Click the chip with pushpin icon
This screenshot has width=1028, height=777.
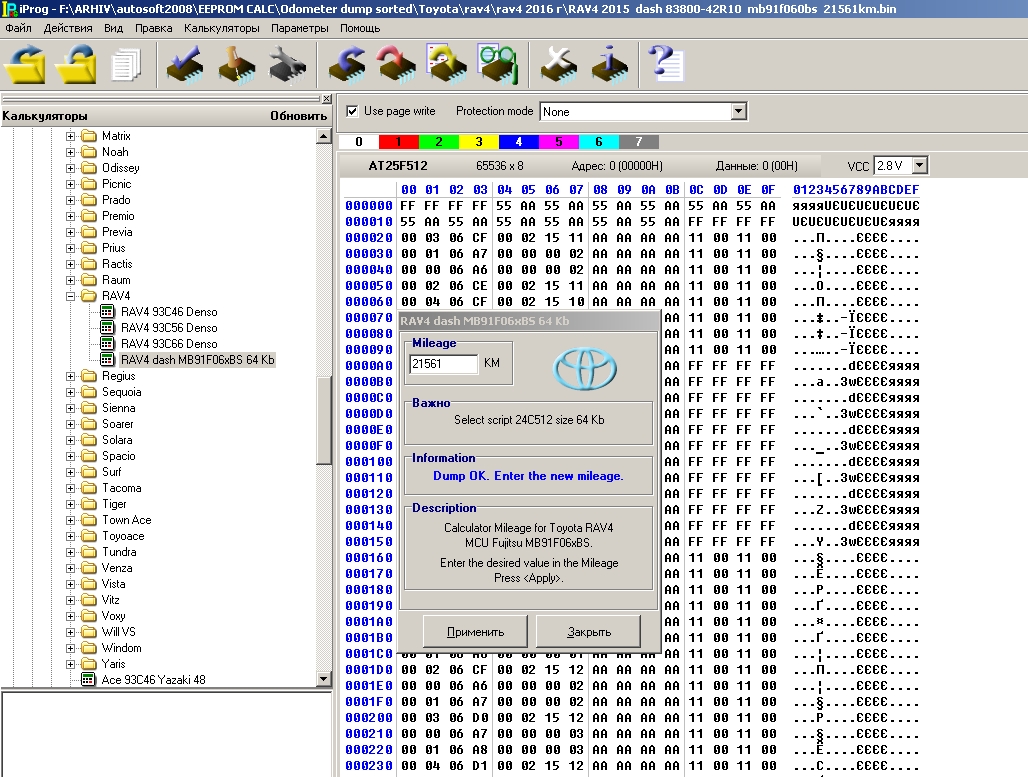pos(236,64)
